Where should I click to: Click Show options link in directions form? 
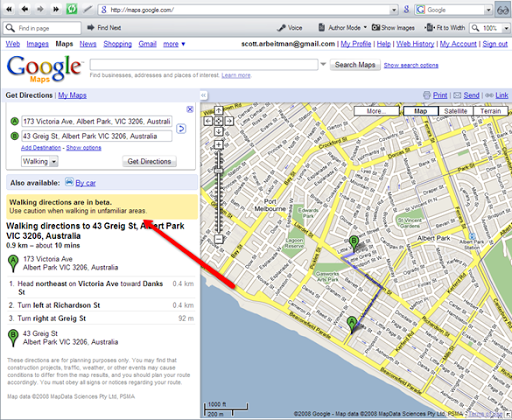tap(84, 148)
